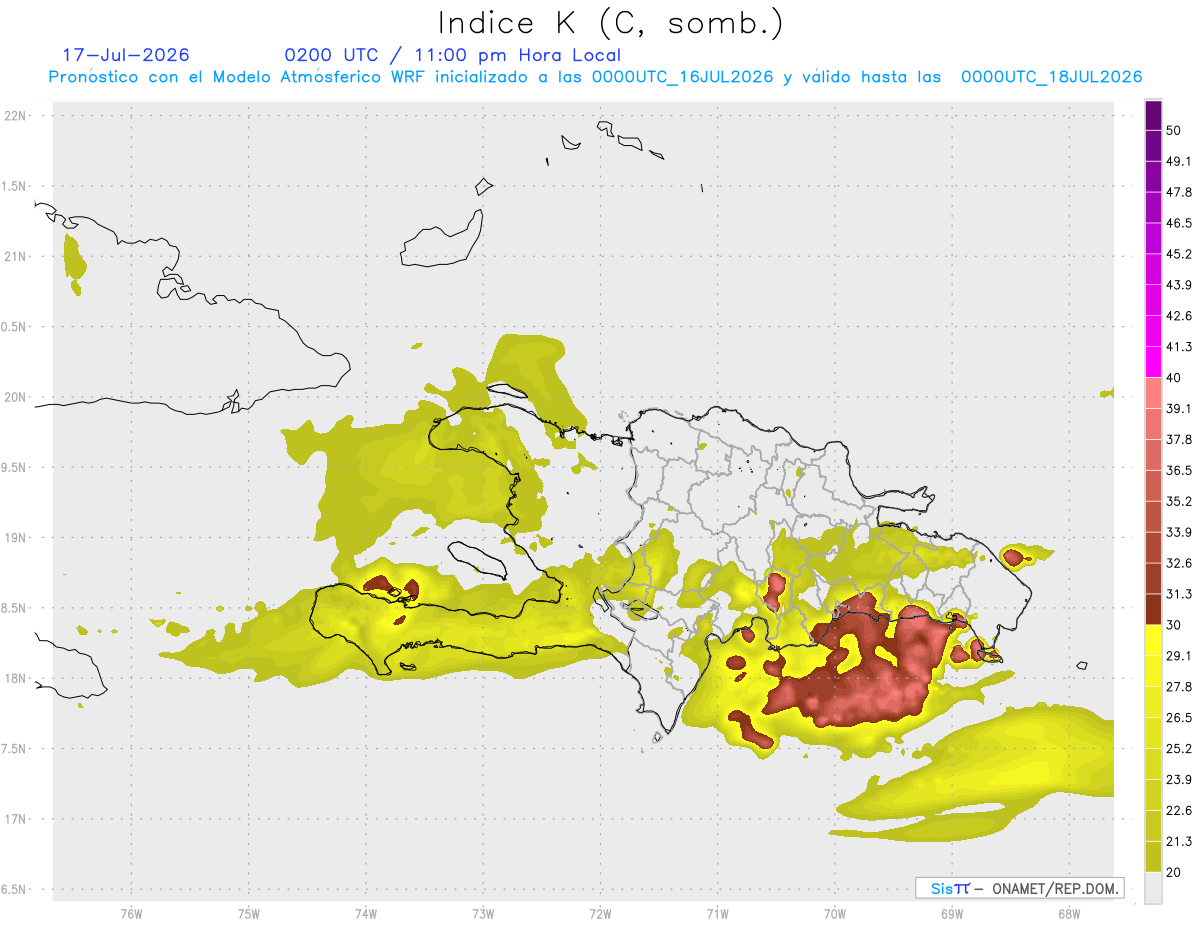Click the '73W' longitude label
This screenshot has width=1200, height=927.
(x=482, y=913)
